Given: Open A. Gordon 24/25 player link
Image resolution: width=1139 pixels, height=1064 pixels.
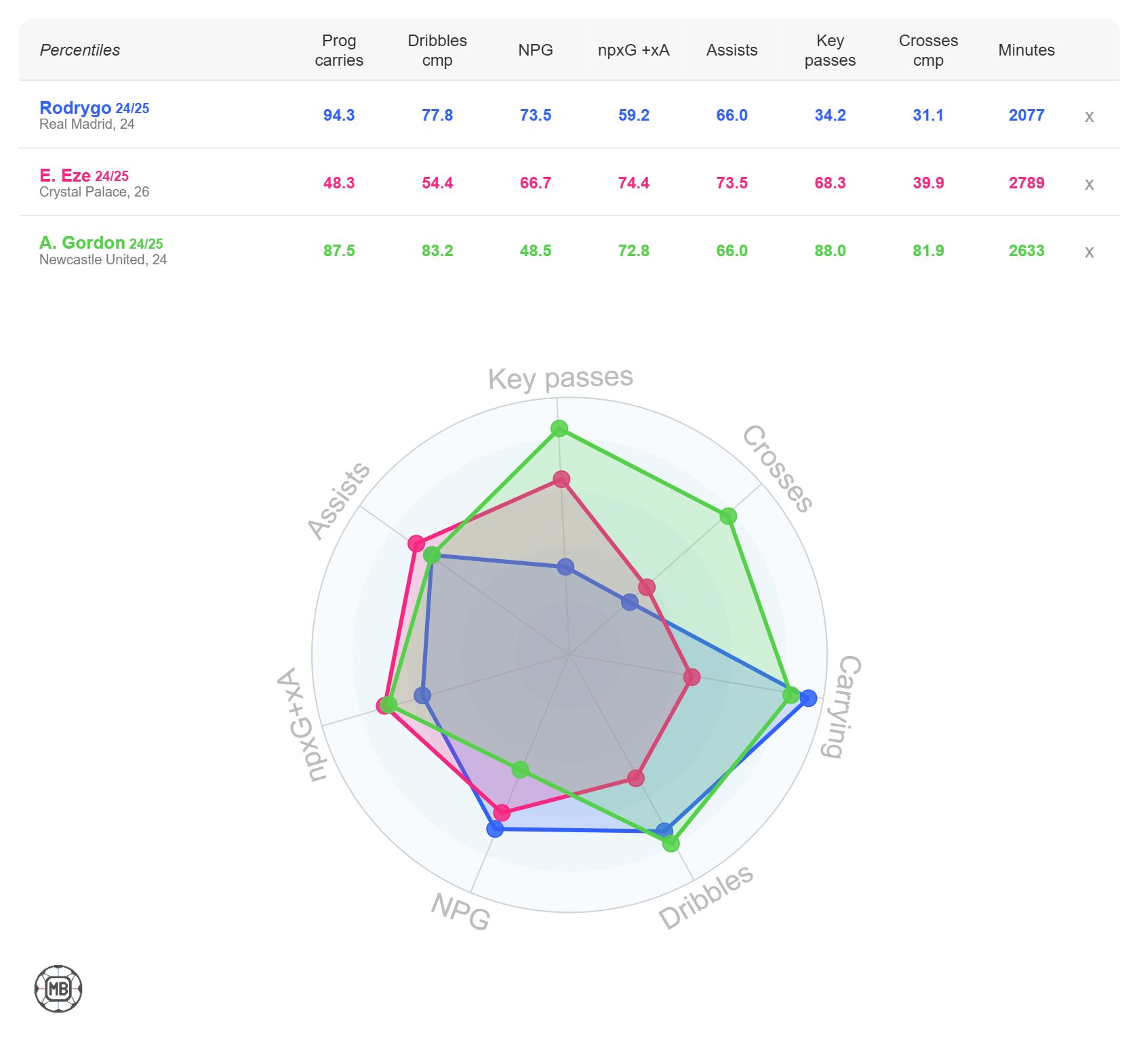Looking at the screenshot, I should (101, 243).
